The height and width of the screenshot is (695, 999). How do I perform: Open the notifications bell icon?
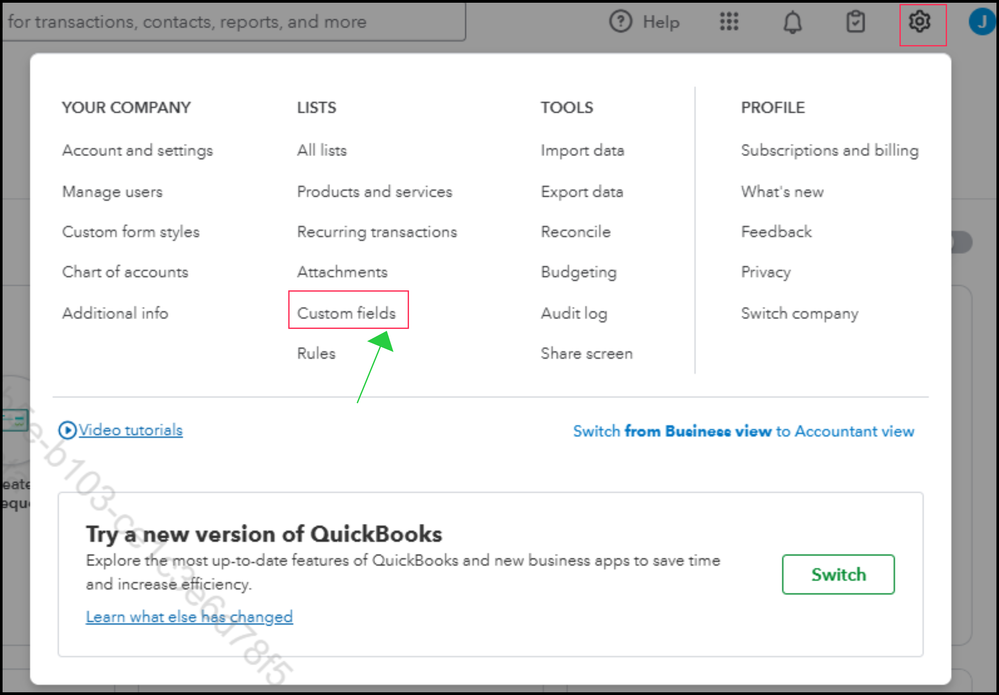click(x=792, y=22)
